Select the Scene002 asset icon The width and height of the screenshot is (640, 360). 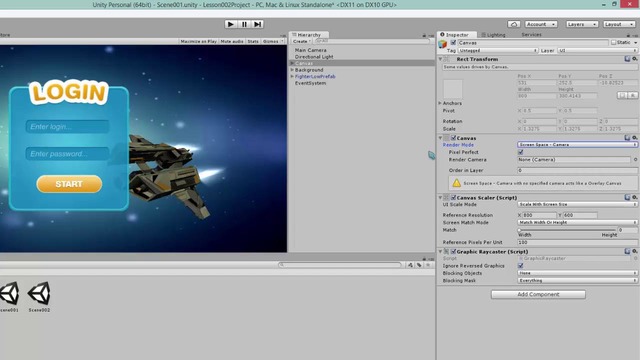(39, 293)
